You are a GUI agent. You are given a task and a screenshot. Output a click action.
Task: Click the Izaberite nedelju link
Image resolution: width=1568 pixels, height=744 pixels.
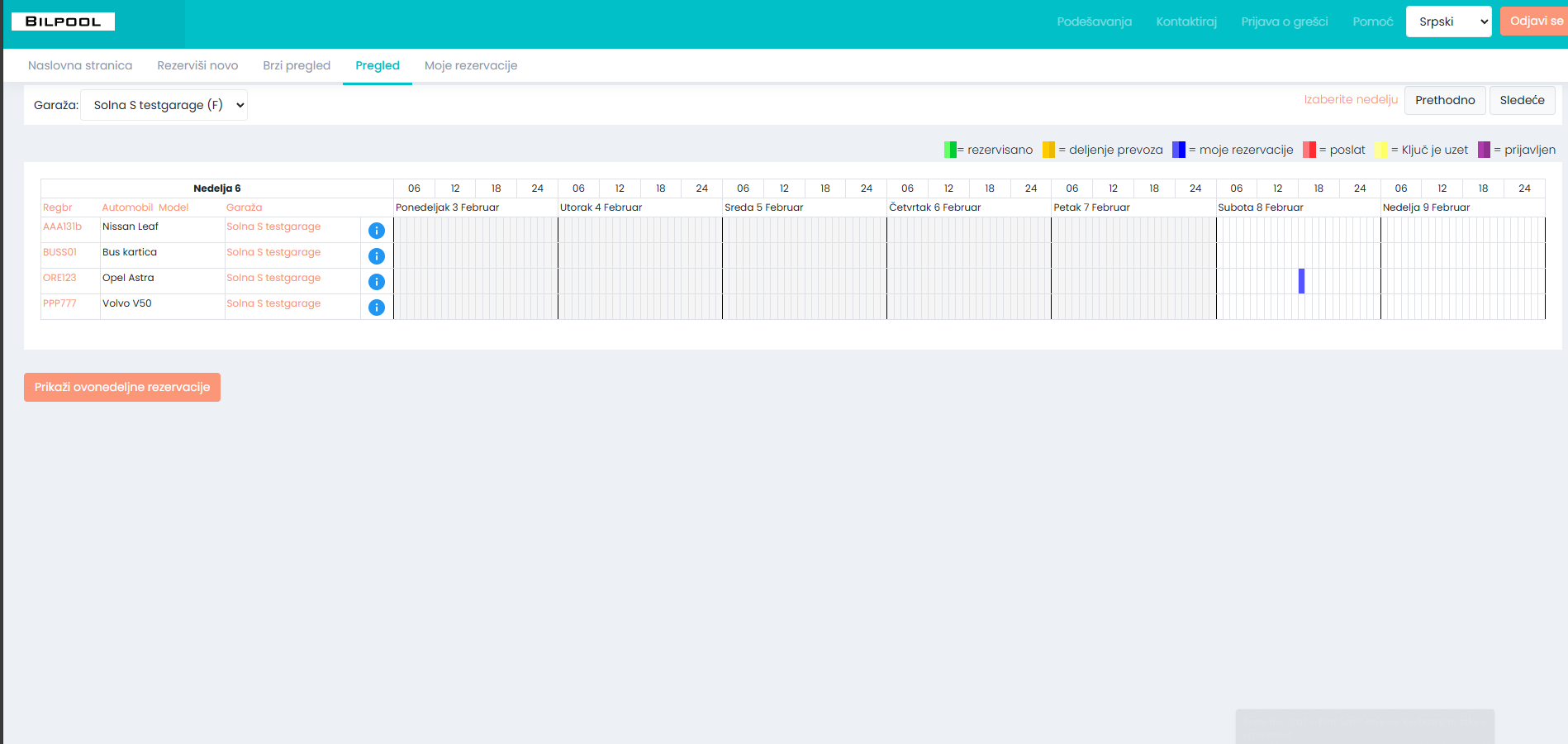tap(1350, 99)
